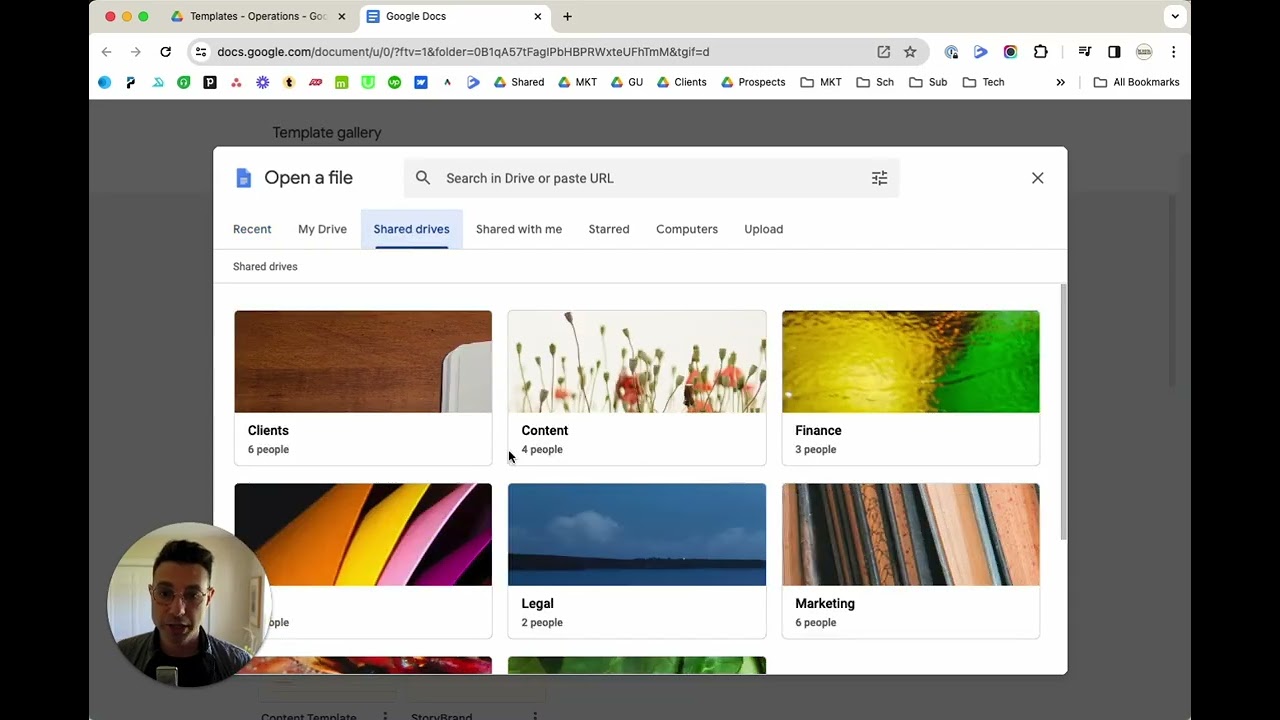
Task: Bookmark this page with the star icon
Action: pyautogui.click(x=910, y=52)
